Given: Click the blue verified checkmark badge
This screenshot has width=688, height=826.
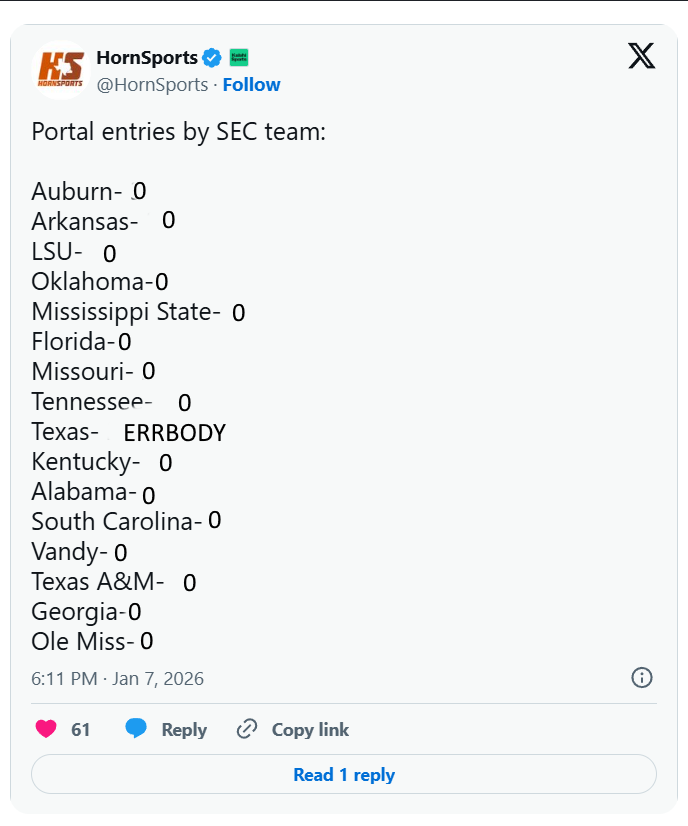Looking at the screenshot, I should tap(212, 57).
